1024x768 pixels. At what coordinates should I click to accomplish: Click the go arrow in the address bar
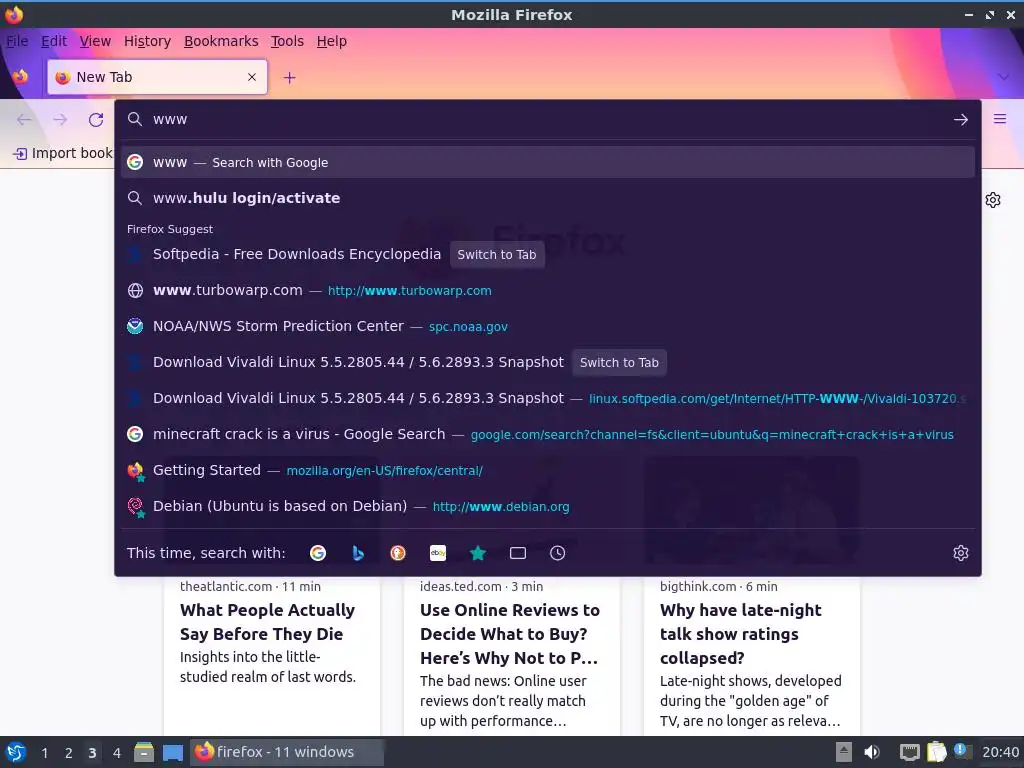click(961, 120)
